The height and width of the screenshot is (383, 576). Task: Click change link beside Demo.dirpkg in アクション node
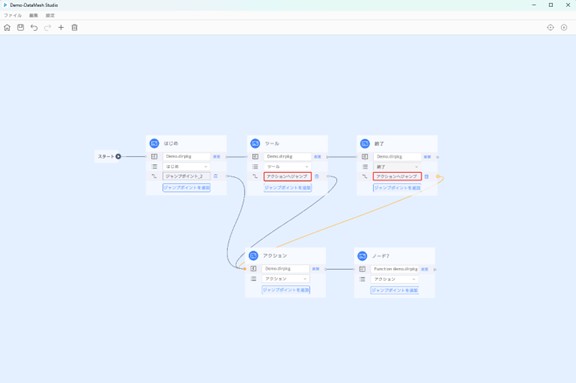pyautogui.click(x=316, y=269)
